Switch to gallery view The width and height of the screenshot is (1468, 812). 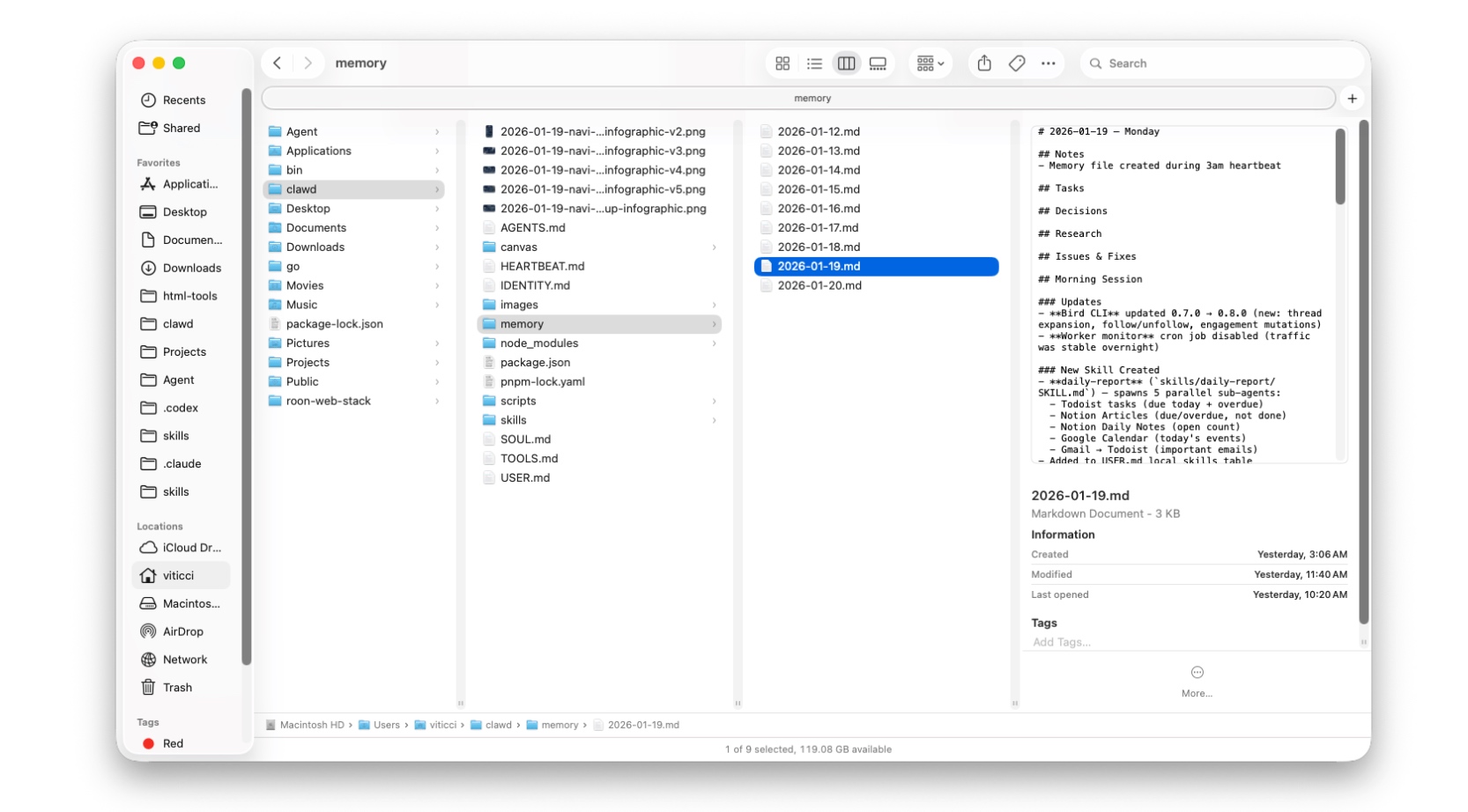[878, 63]
